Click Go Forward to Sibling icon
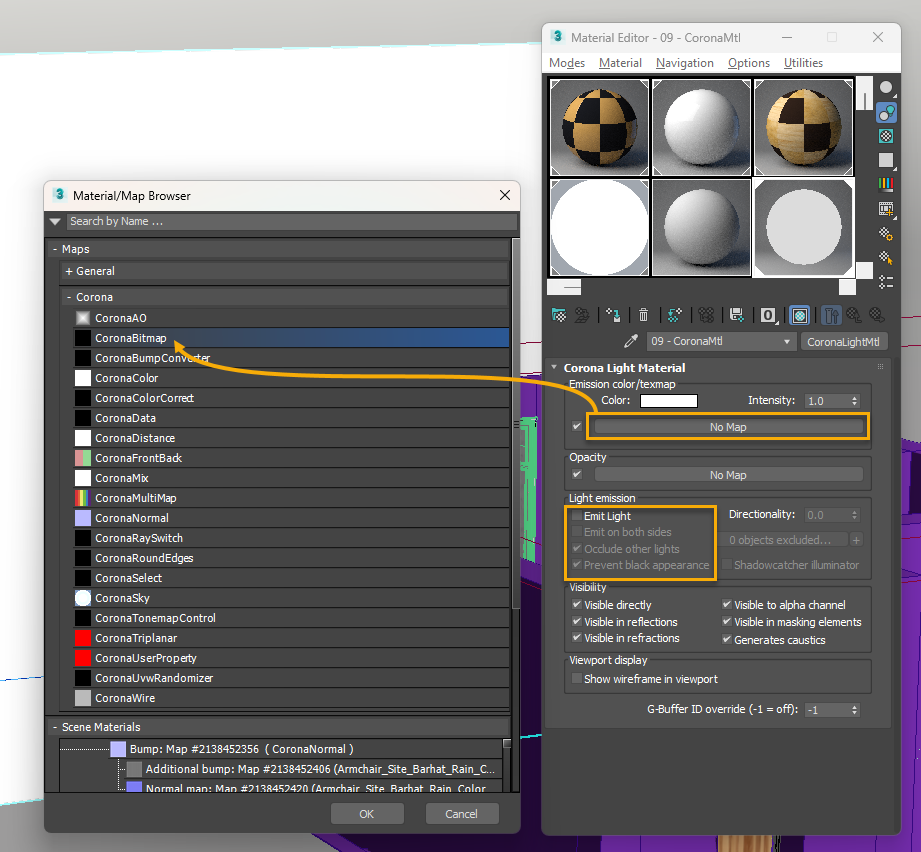The height and width of the screenshot is (852, 921). pyautogui.click(x=876, y=315)
